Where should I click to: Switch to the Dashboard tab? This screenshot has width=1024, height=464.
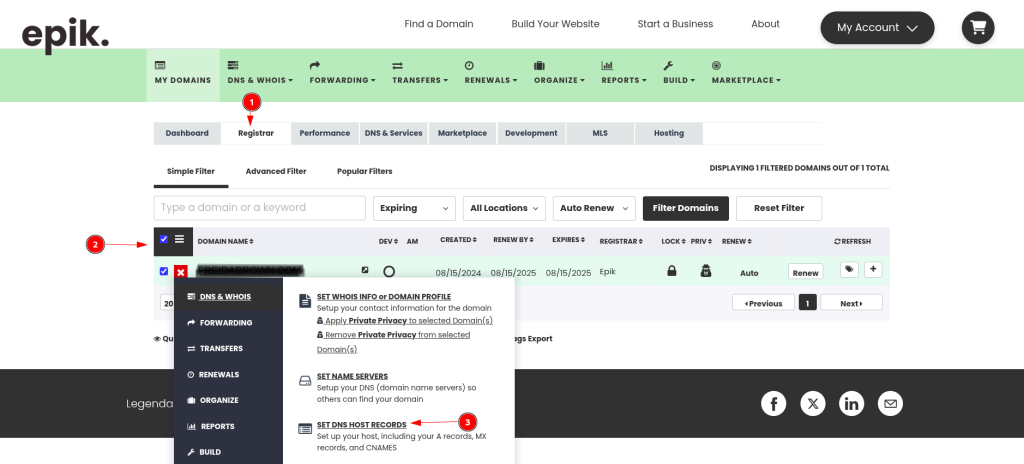click(x=187, y=133)
